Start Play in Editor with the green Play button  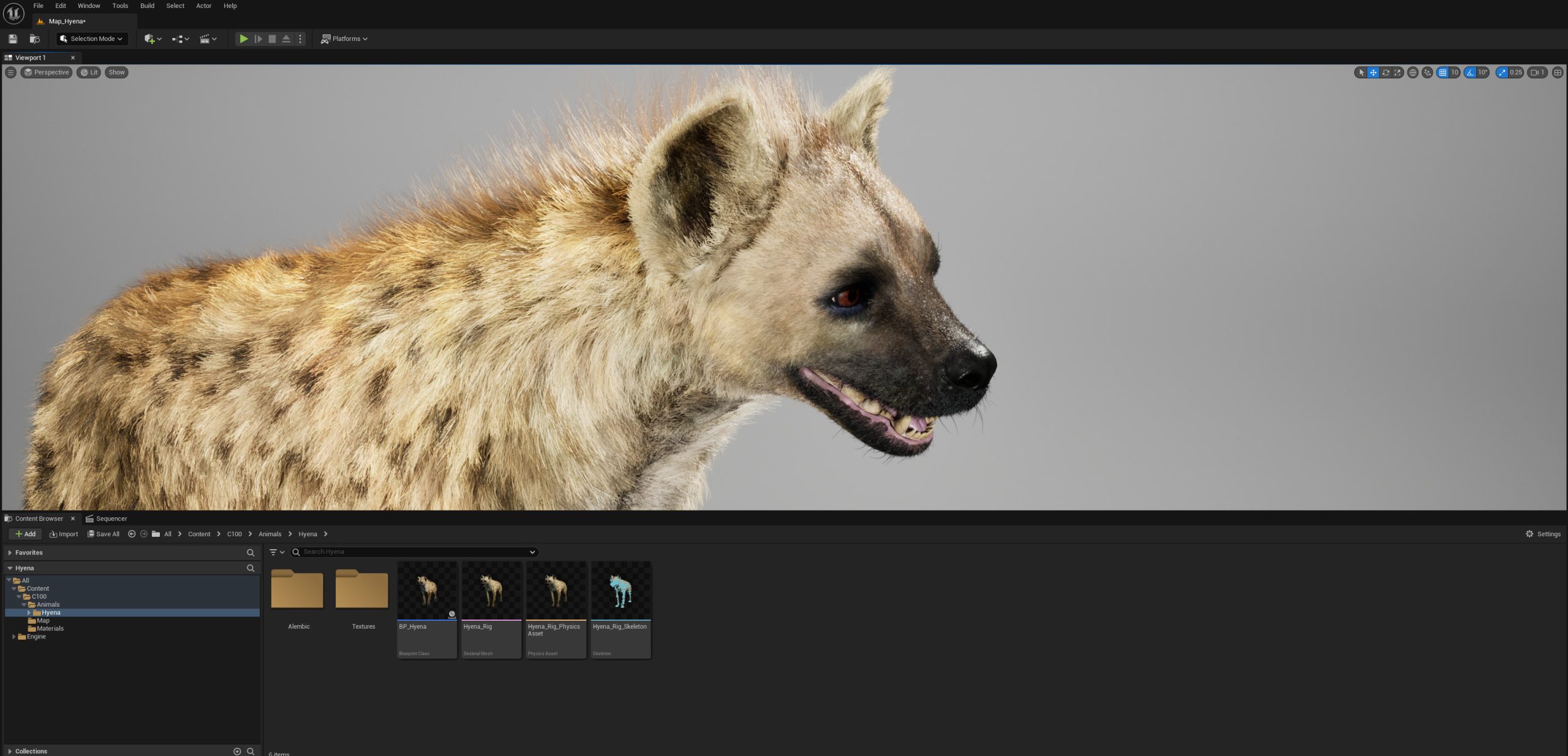coord(244,39)
